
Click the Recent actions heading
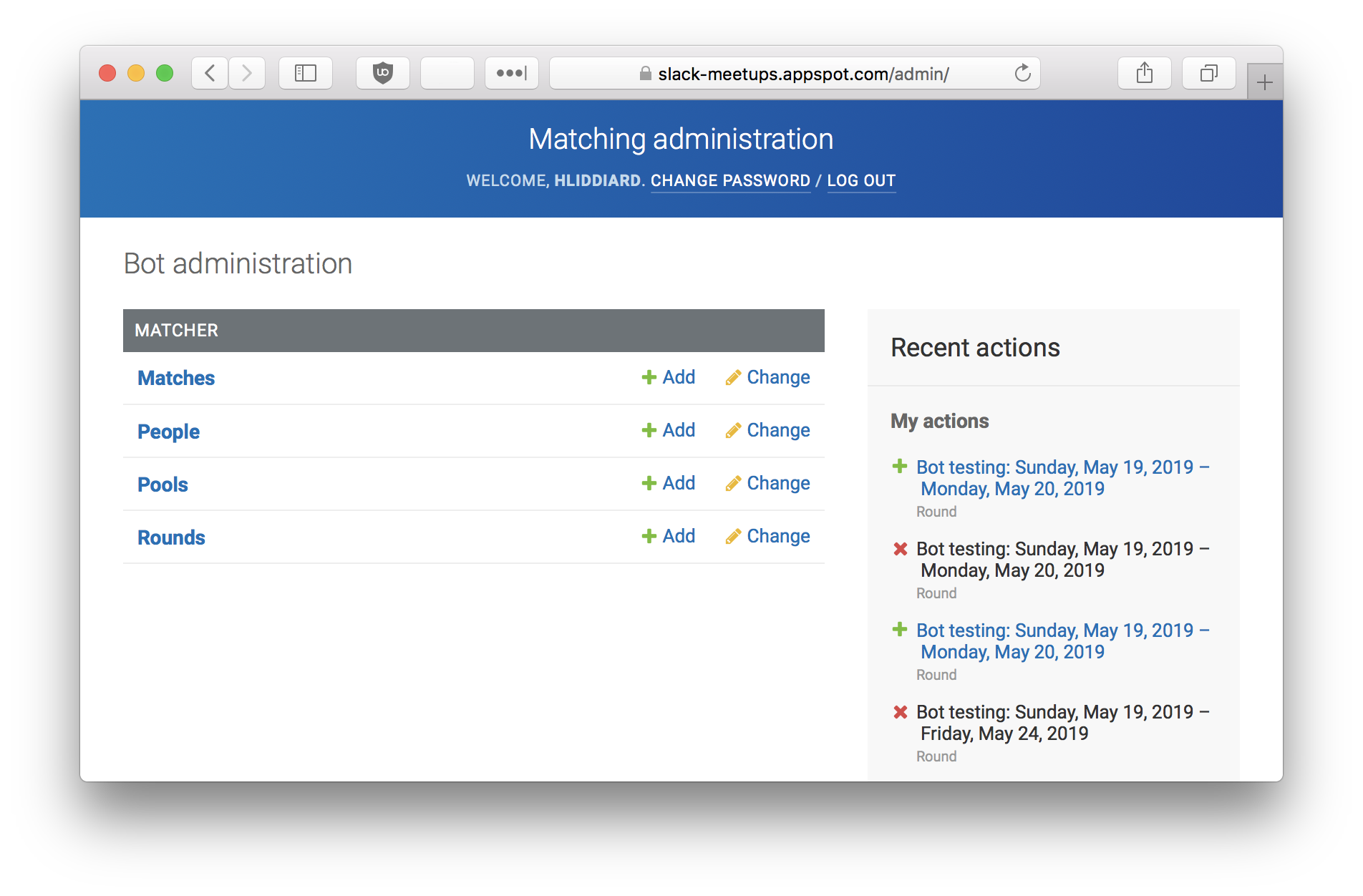click(975, 348)
